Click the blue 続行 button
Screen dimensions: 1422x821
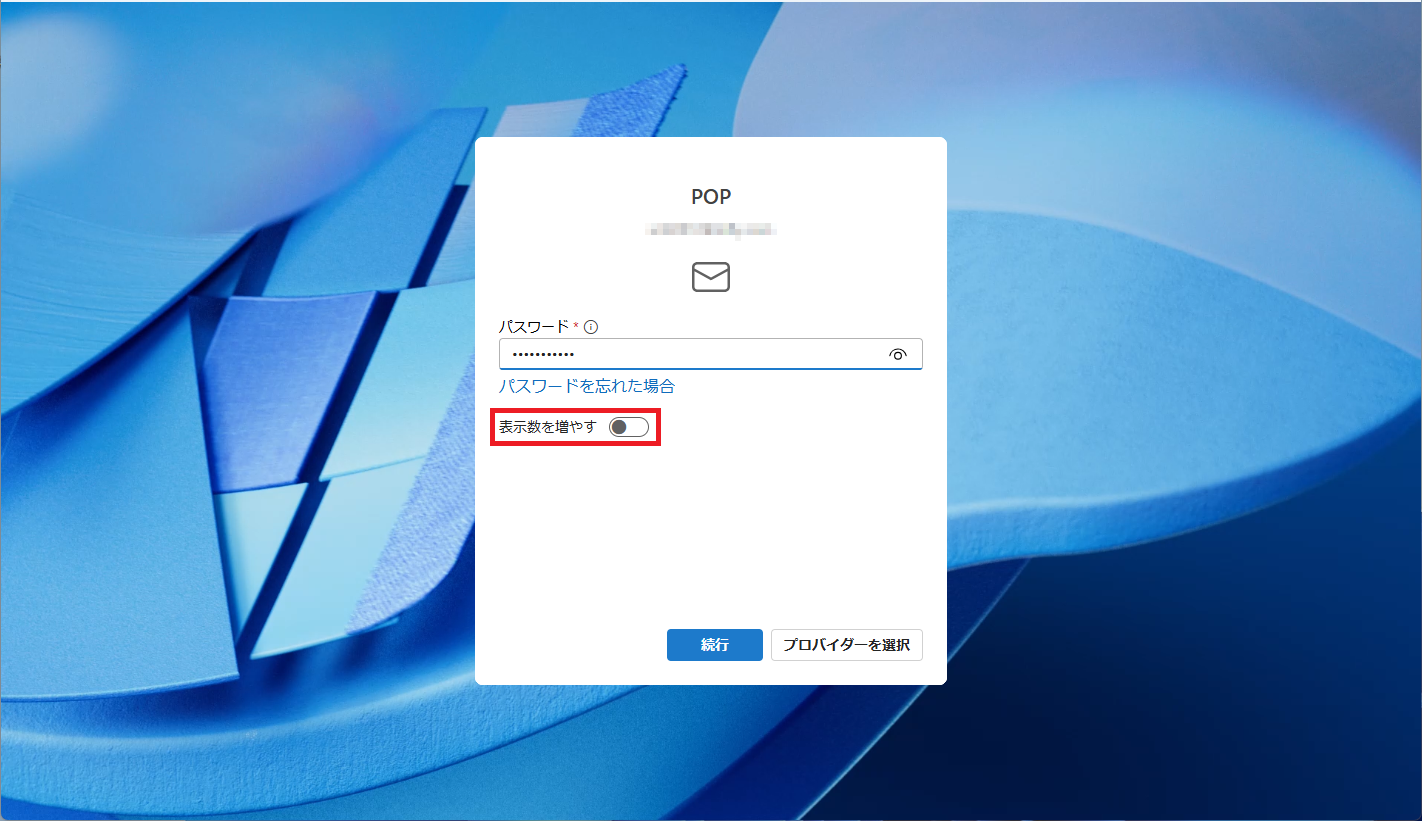point(715,645)
